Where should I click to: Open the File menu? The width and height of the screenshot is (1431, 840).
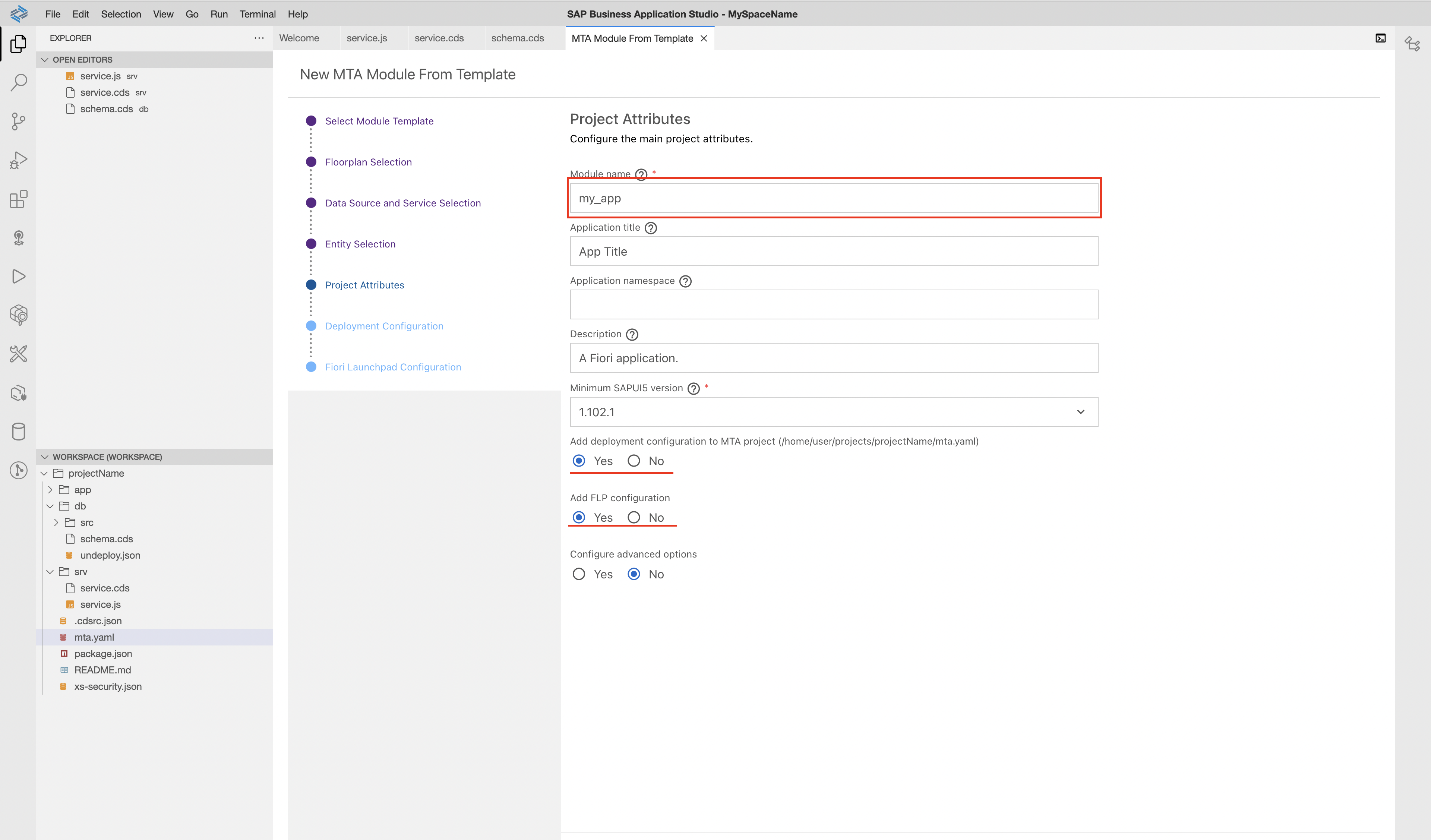click(53, 14)
